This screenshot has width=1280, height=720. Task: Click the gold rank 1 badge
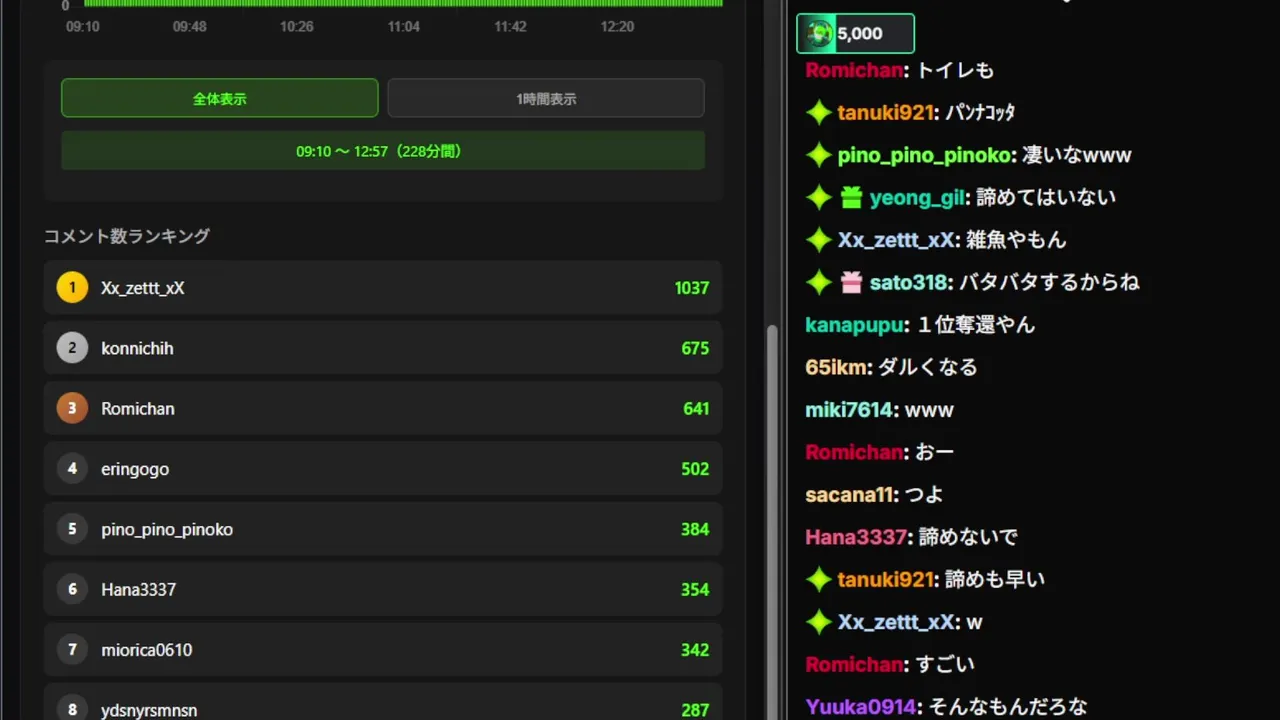72,288
